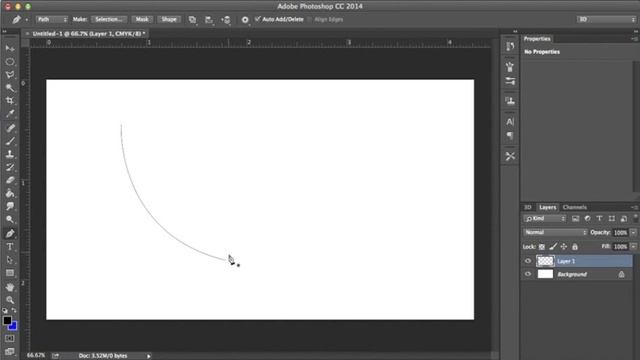Screen dimensions: 640x360
Task: Open Quick Mask mode icon
Action: pos(10,338)
